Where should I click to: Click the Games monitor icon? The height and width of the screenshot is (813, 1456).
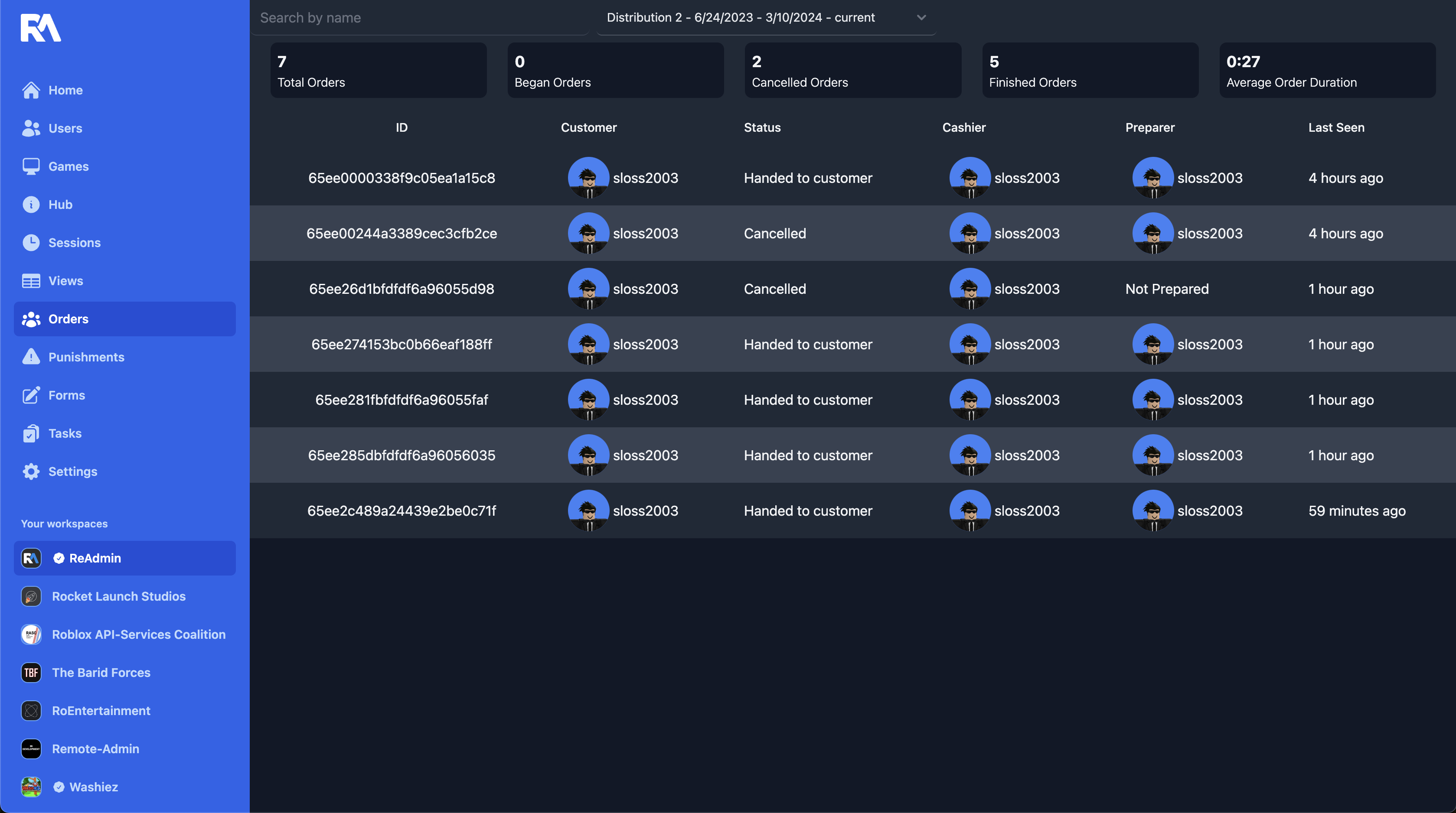(30, 167)
